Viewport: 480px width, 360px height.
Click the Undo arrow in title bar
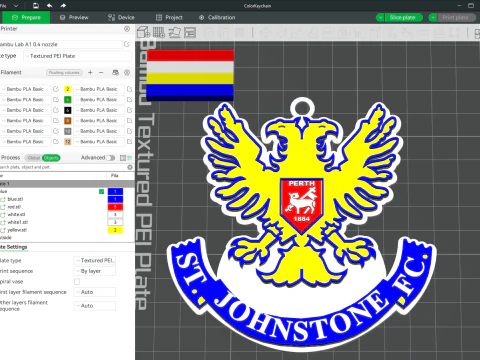(x=49, y=6)
